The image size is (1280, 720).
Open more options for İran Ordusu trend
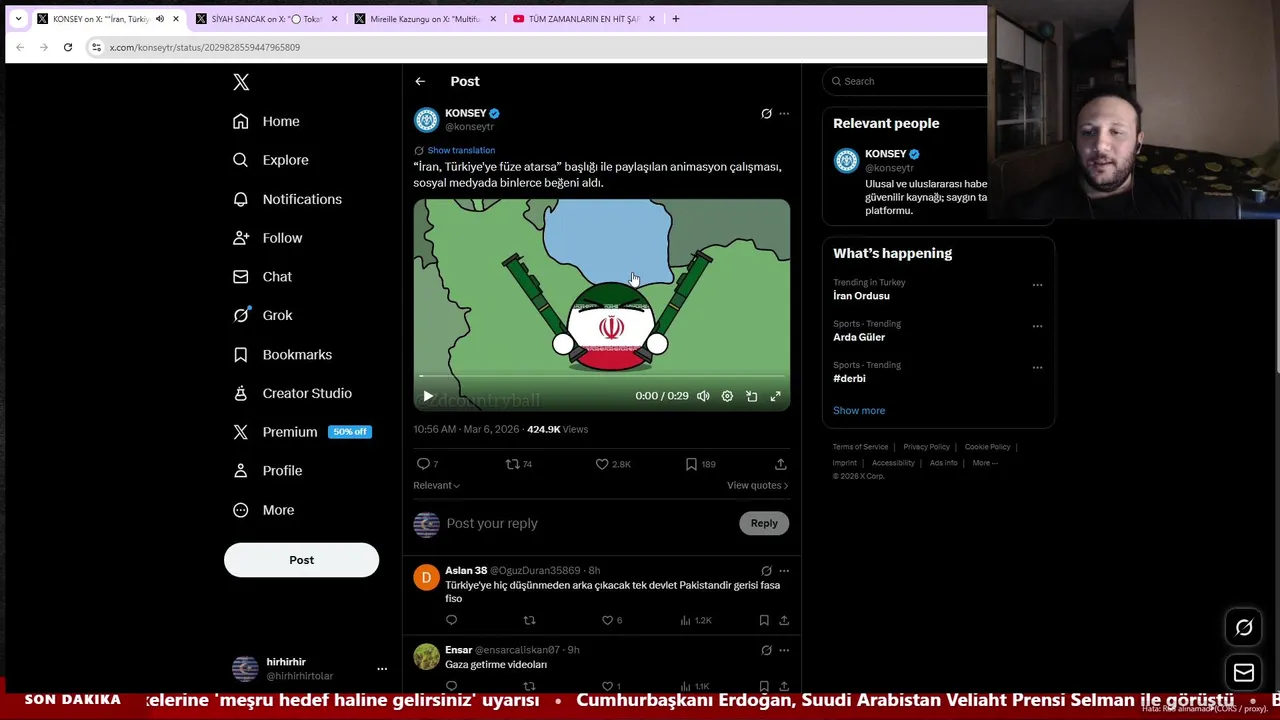coord(1037,285)
